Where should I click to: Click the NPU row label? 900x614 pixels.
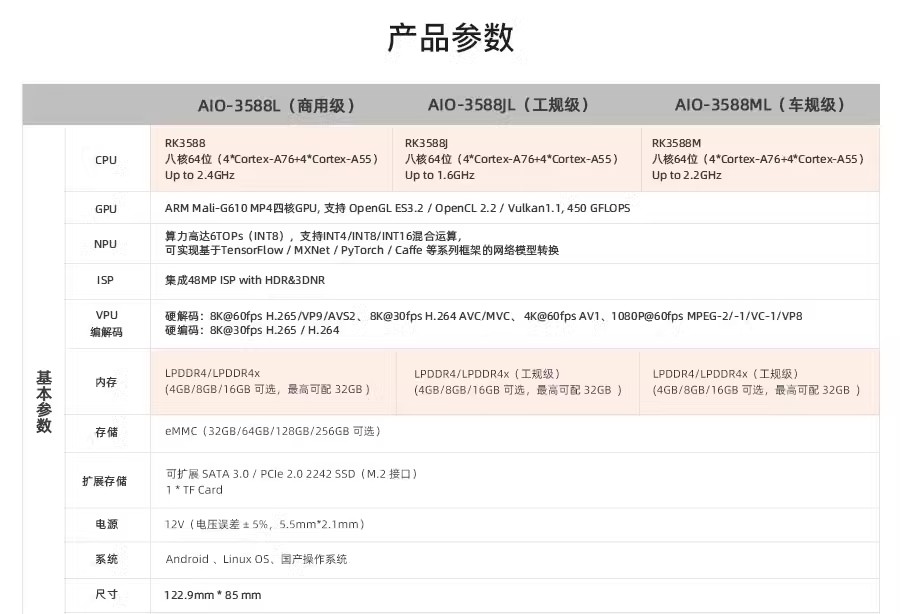(106, 244)
